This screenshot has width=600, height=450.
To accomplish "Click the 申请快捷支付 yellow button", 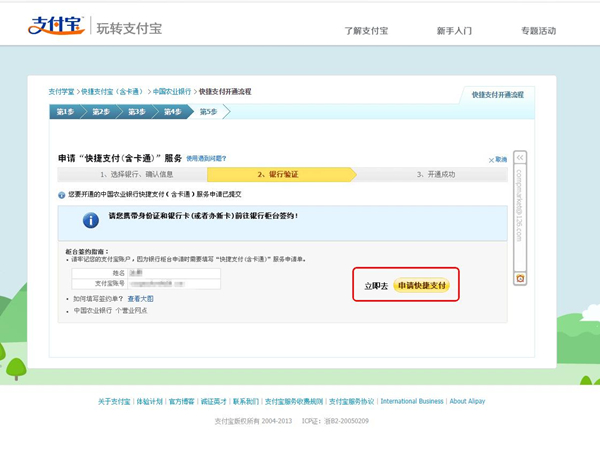I will point(421,286).
